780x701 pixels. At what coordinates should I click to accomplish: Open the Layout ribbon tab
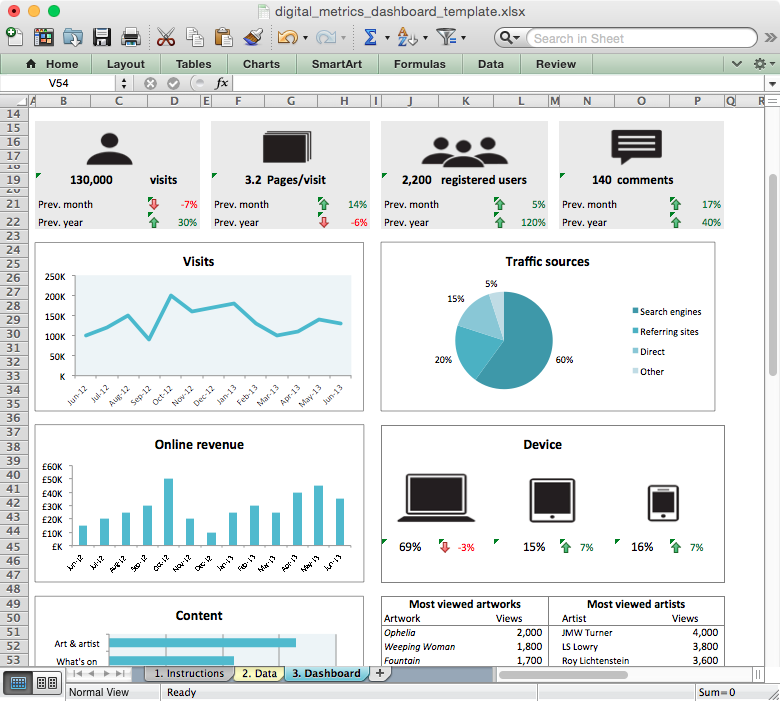125,64
